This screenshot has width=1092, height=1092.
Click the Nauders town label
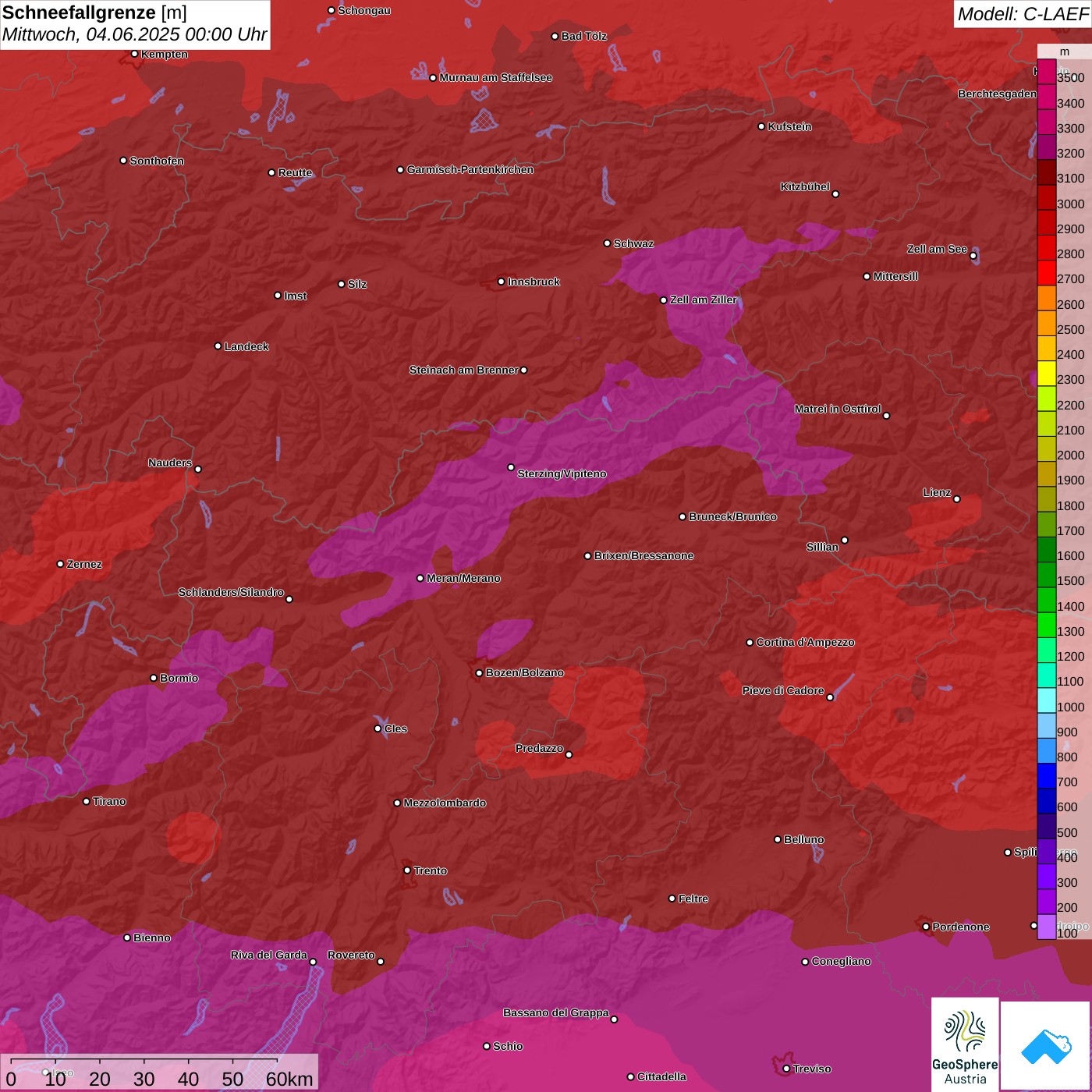170,463
